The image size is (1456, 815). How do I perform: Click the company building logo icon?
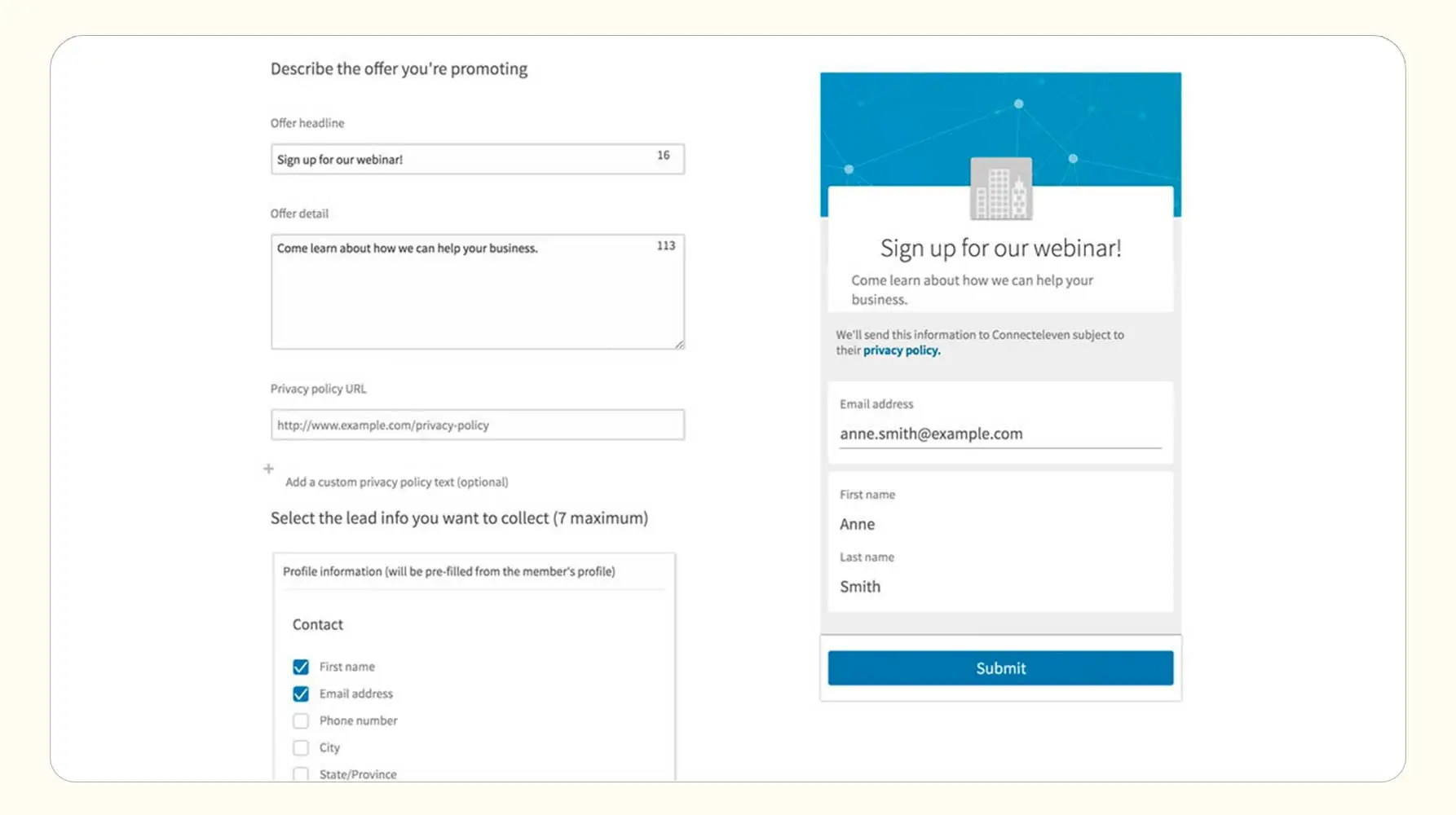pos(1001,188)
